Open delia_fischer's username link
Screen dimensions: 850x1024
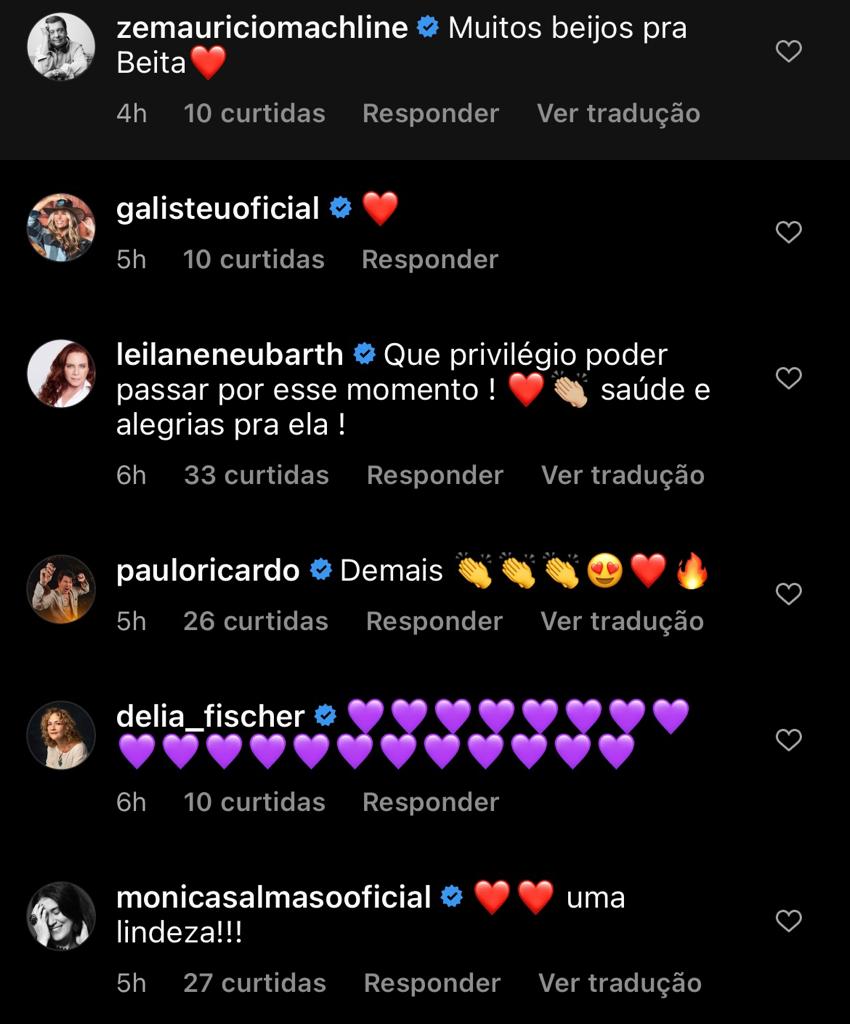[x=210, y=716]
